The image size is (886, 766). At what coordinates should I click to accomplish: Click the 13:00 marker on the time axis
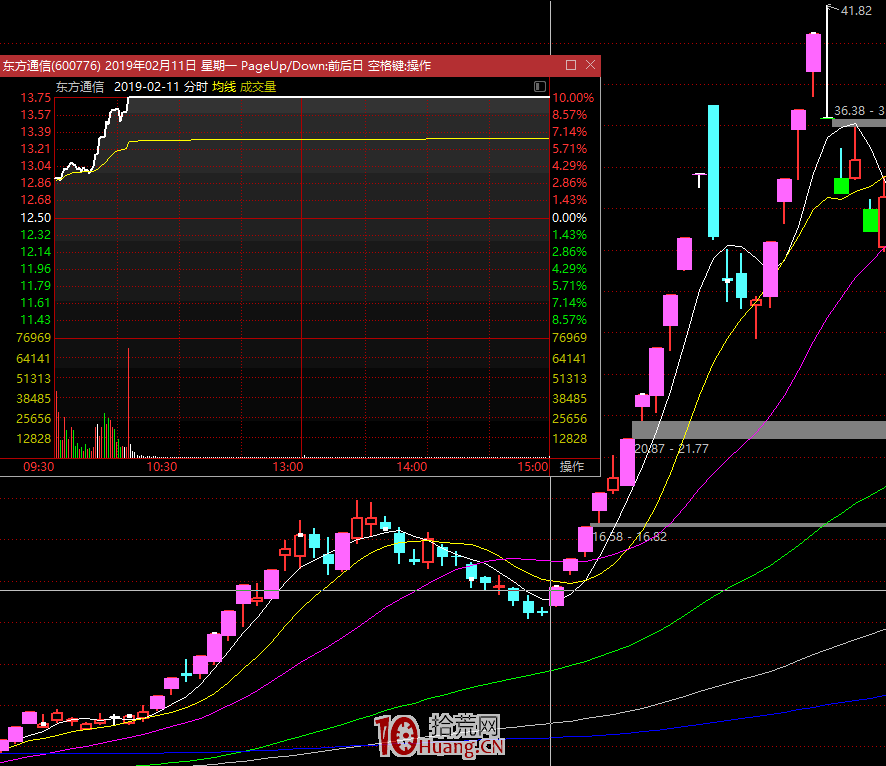pos(288,467)
